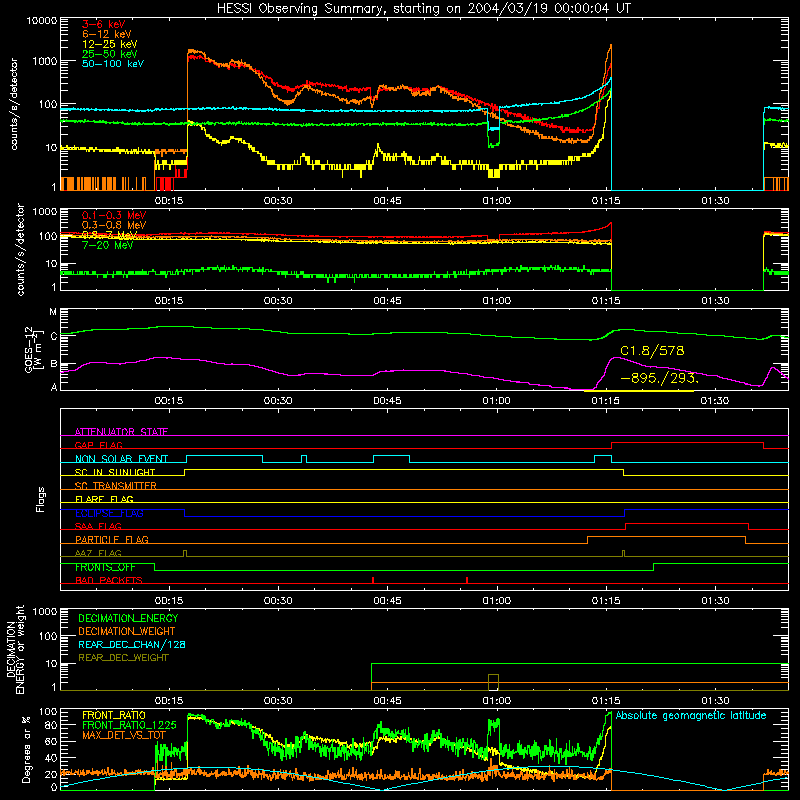Click the olive REAR_DEC_WEIGHT box near 01:00

pos(493,682)
